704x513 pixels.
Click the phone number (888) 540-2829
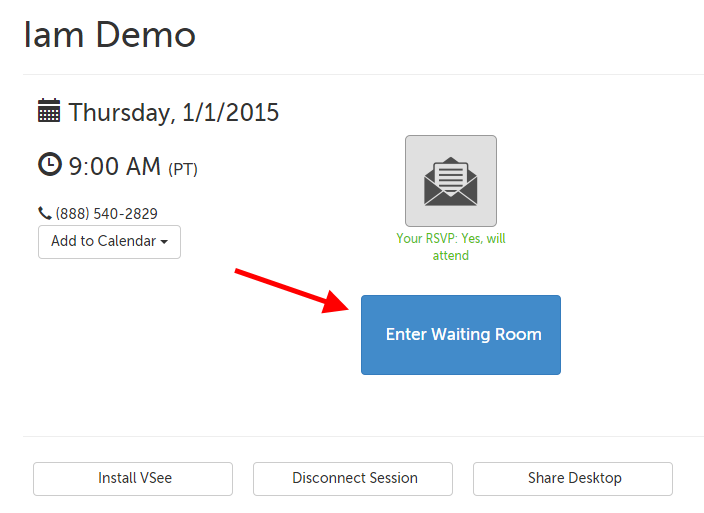(106, 214)
